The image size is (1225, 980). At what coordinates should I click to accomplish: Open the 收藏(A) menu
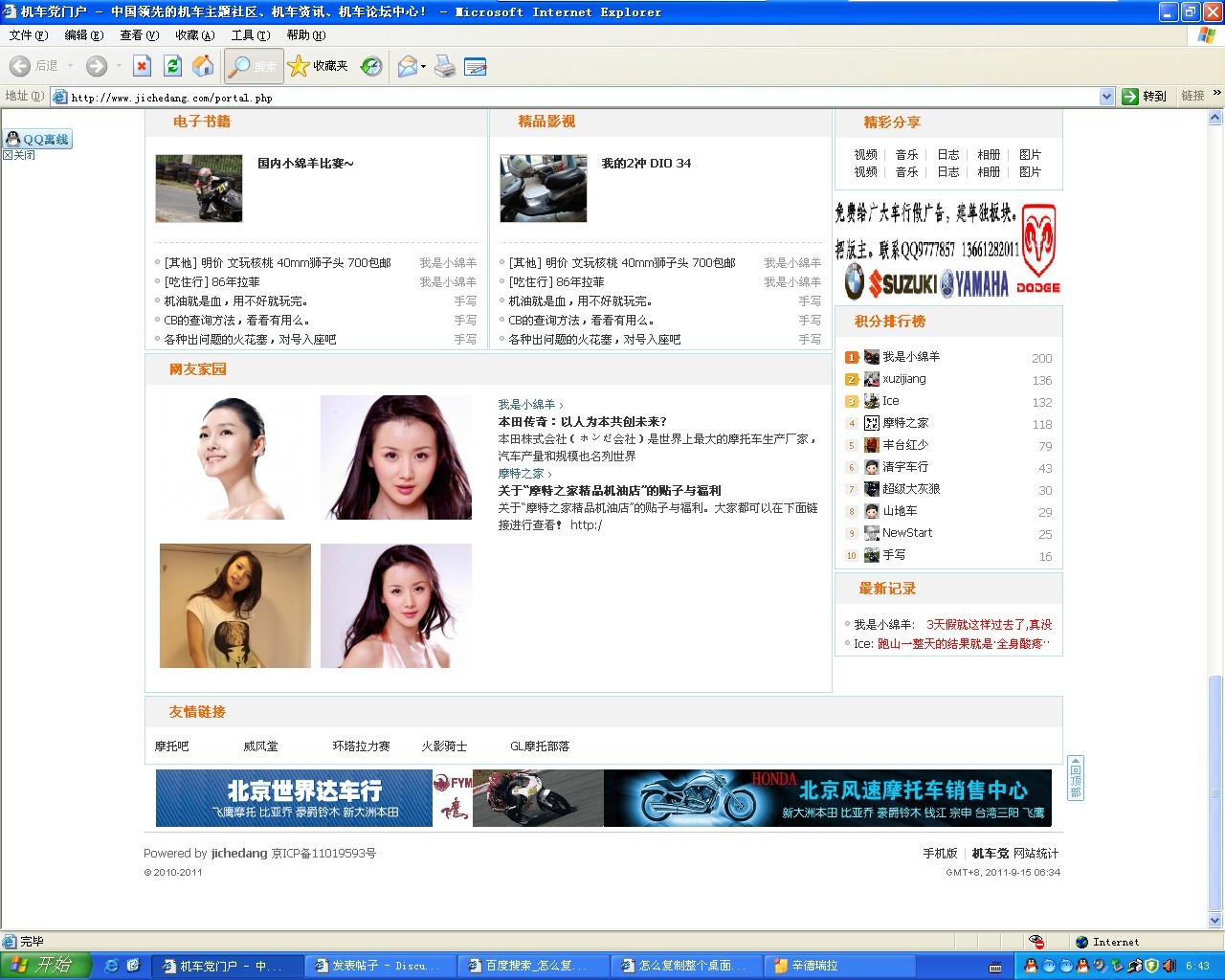coord(195,35)
